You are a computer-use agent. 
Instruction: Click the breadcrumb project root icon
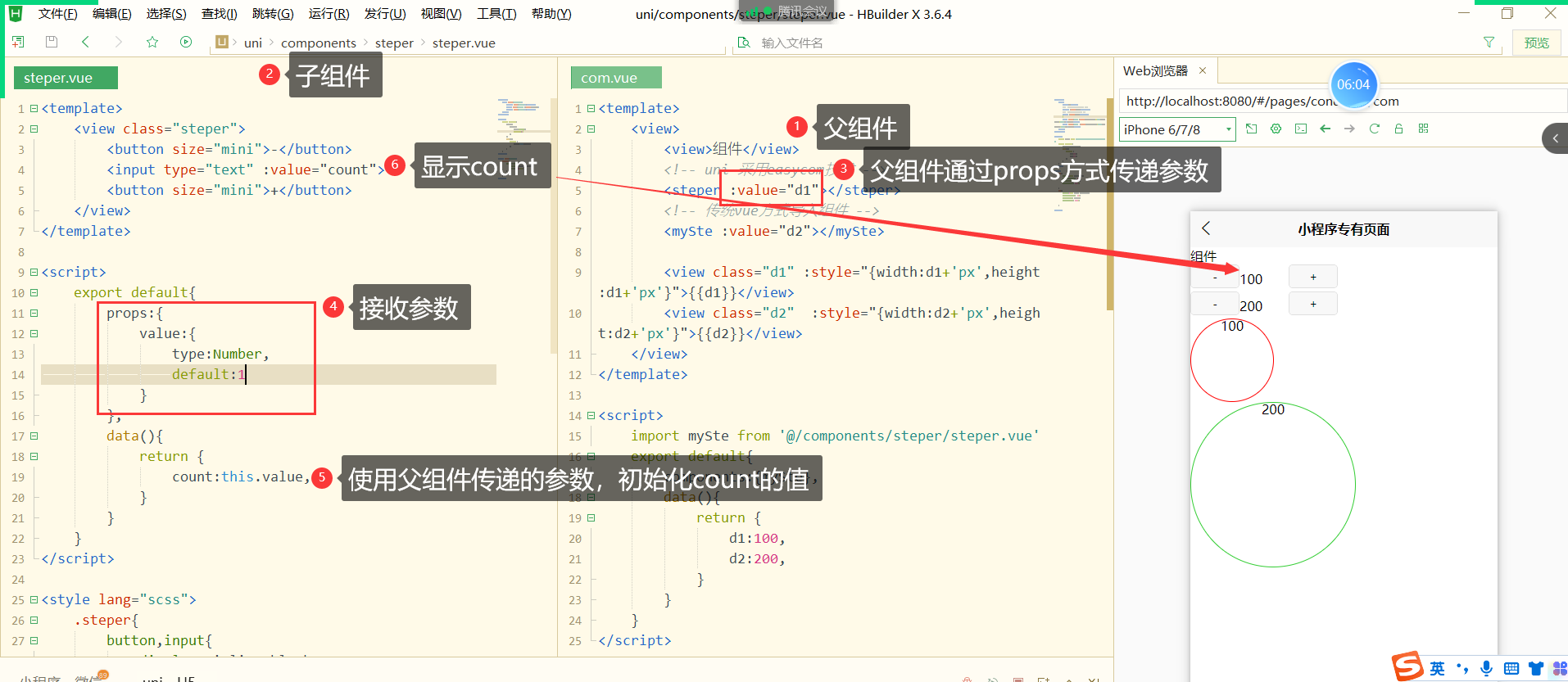[x=221, y=42]
